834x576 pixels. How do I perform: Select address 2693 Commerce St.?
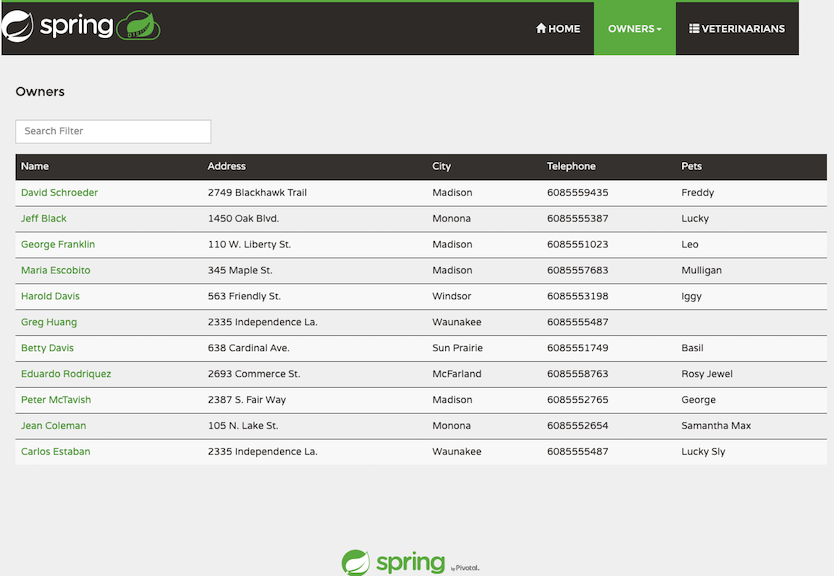pyautogui.click(x=254, y=374)
